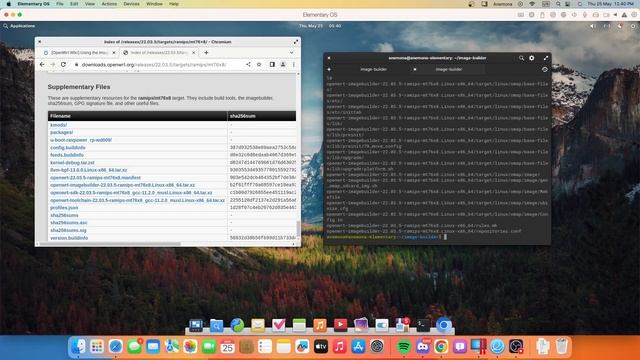The image size is (640, 360).
Task: Reload the OpenWrt downloads page
Action: [x=63, y=64]
